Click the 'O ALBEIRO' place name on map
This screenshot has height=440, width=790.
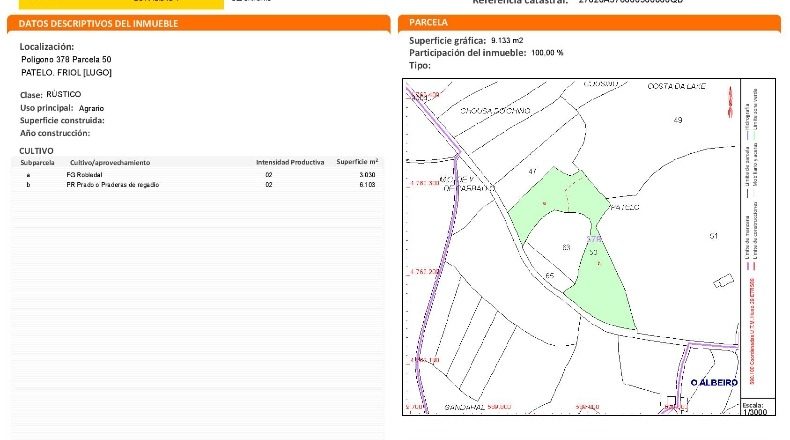tap(714, 383)
